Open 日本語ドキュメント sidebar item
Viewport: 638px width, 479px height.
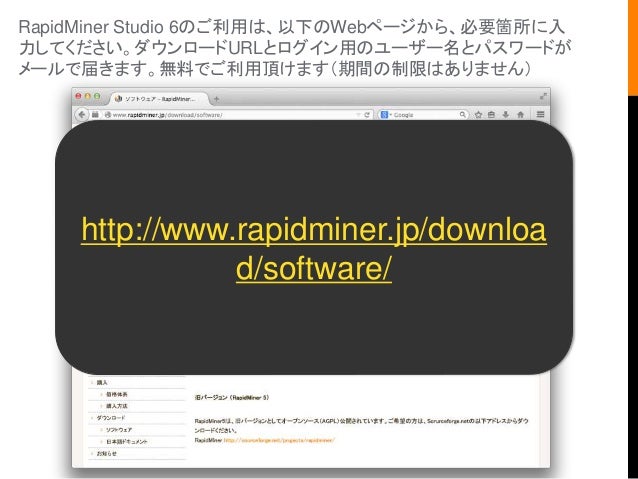tap(127, 442)
